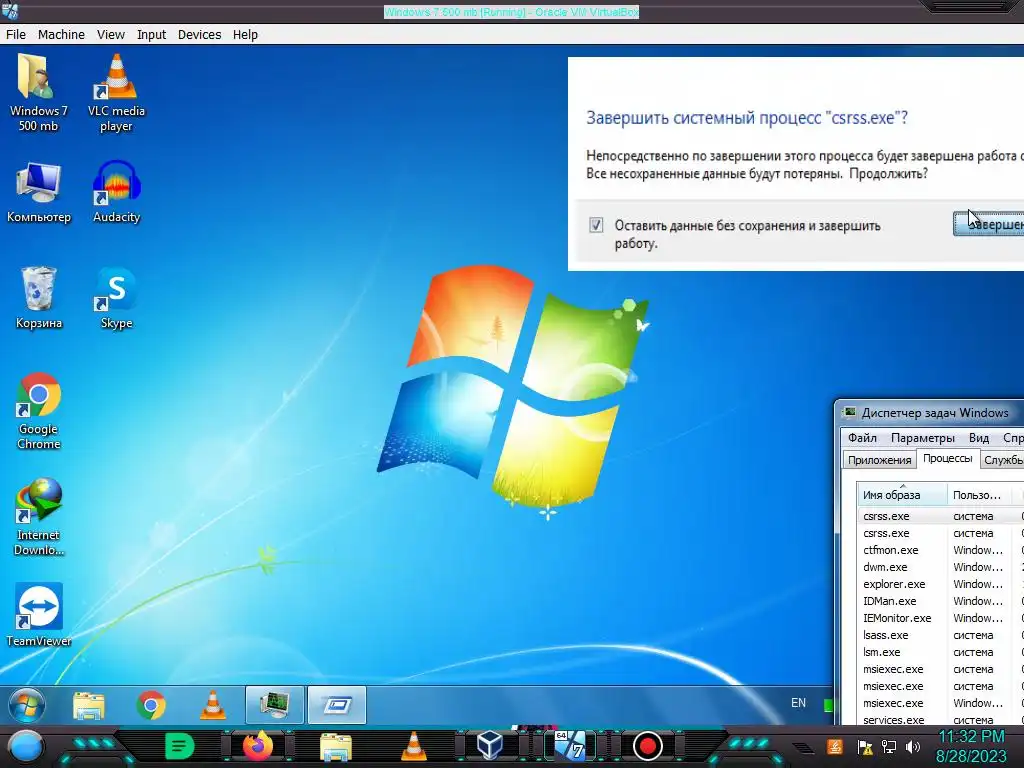The image size is (1024, 768).
Task: Open the VirtualBox Help menu
Action: click(x=245, y=35)
